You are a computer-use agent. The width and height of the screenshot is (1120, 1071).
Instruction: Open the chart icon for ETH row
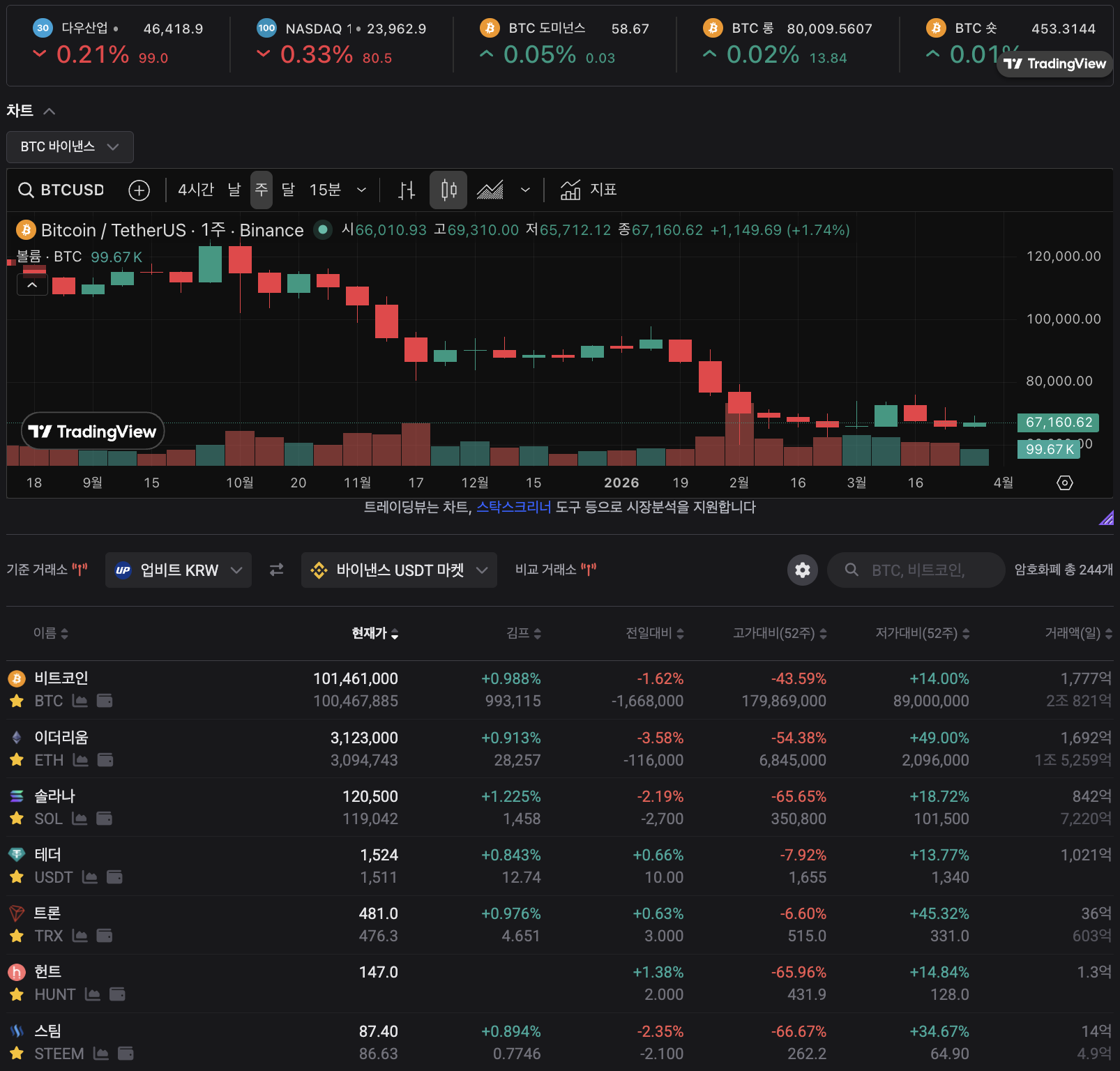pyautogui.click(x=81, y=760)
